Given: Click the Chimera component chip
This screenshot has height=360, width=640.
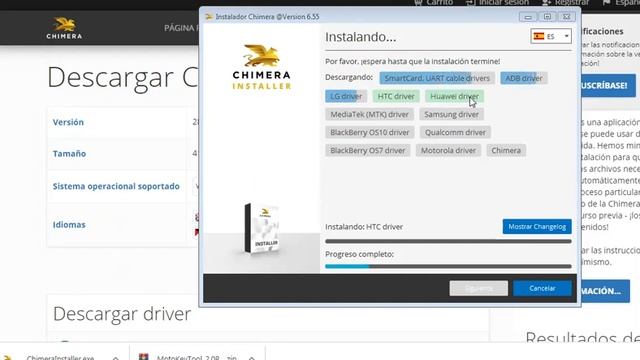Looking at the screenshot, I should pos(506,150).
